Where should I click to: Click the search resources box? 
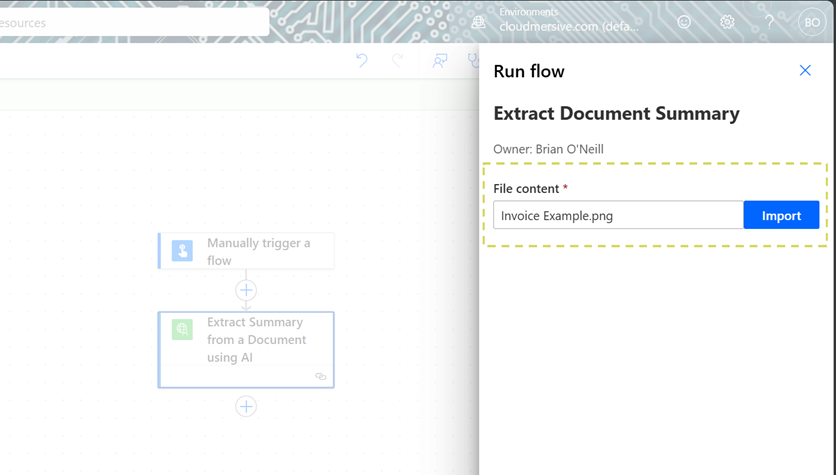point(133,22)
